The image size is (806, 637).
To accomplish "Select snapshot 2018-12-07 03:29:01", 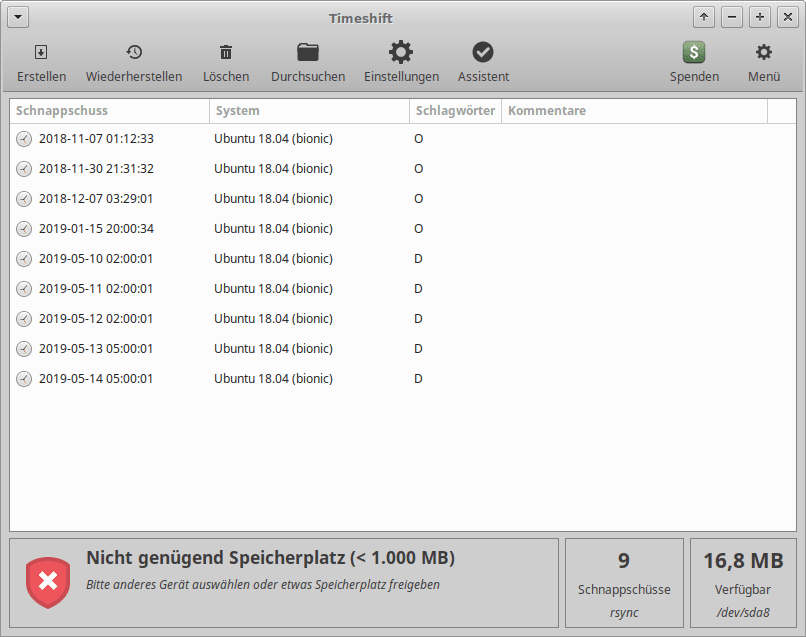I will (403, 198).
